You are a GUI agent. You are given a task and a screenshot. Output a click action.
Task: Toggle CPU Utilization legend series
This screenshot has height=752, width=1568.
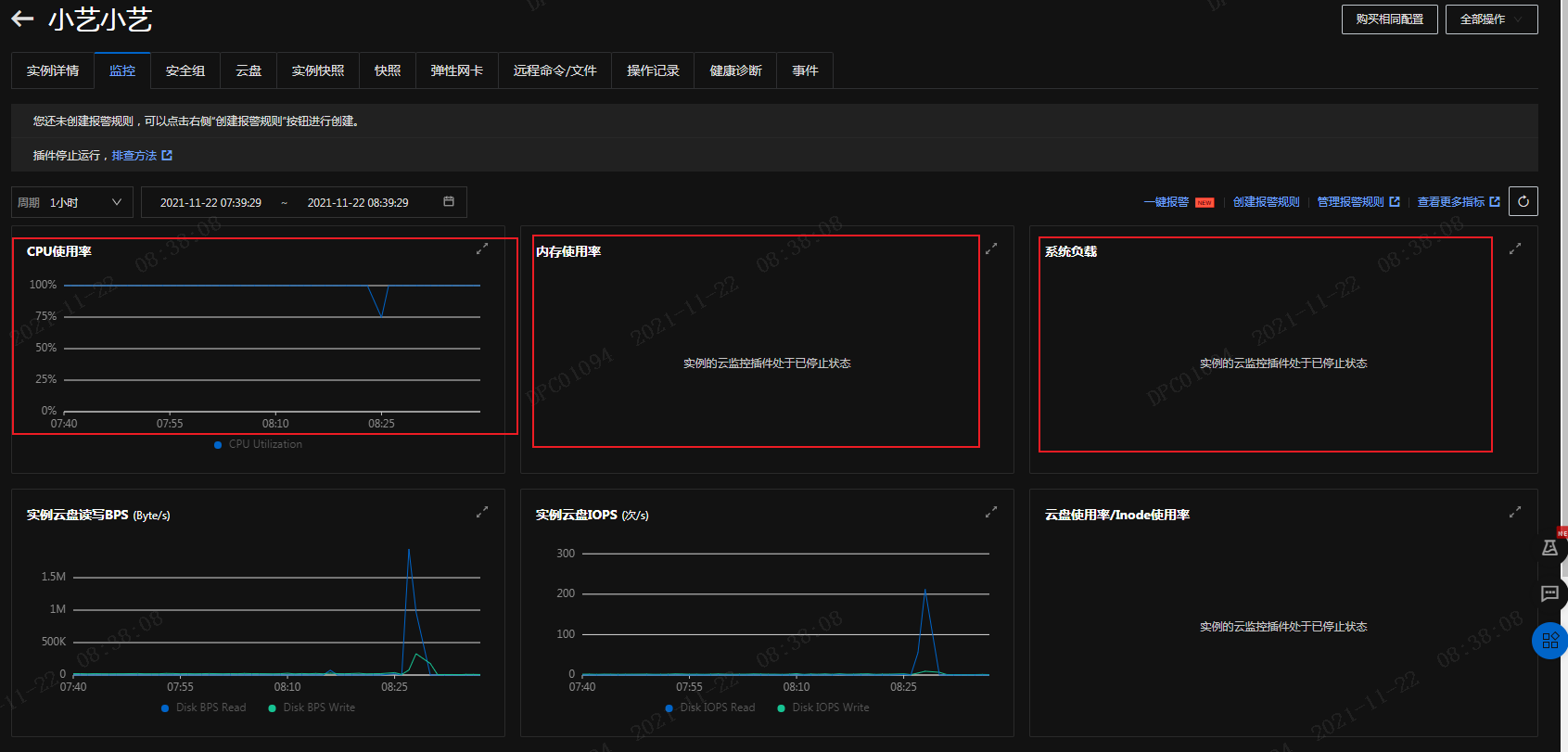coord(259,444)
